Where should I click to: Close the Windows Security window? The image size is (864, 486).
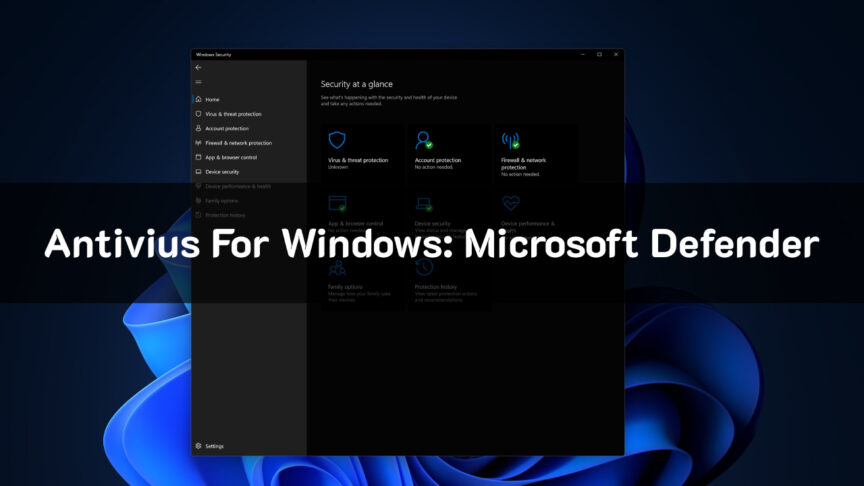point(616,55)
